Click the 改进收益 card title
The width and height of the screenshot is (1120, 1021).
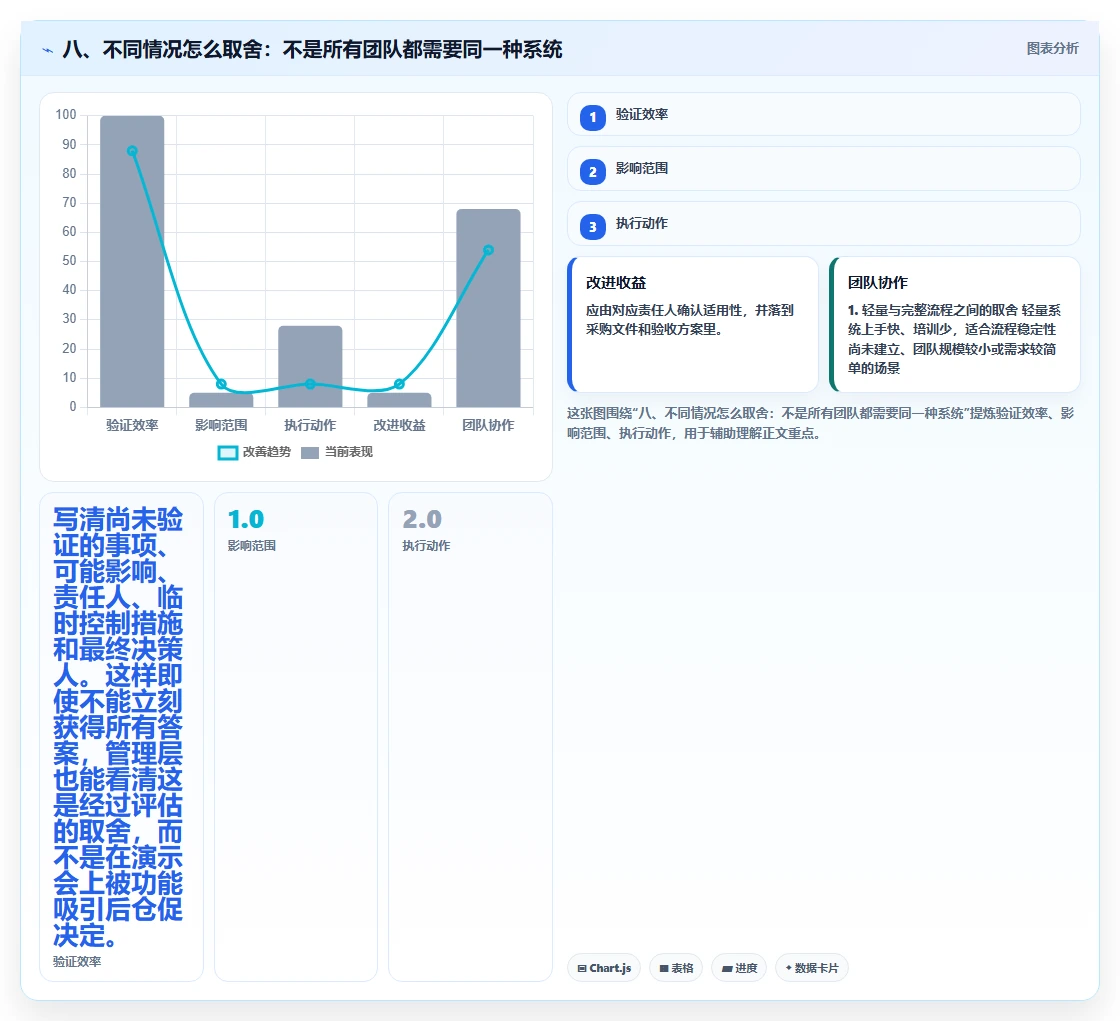616,283
